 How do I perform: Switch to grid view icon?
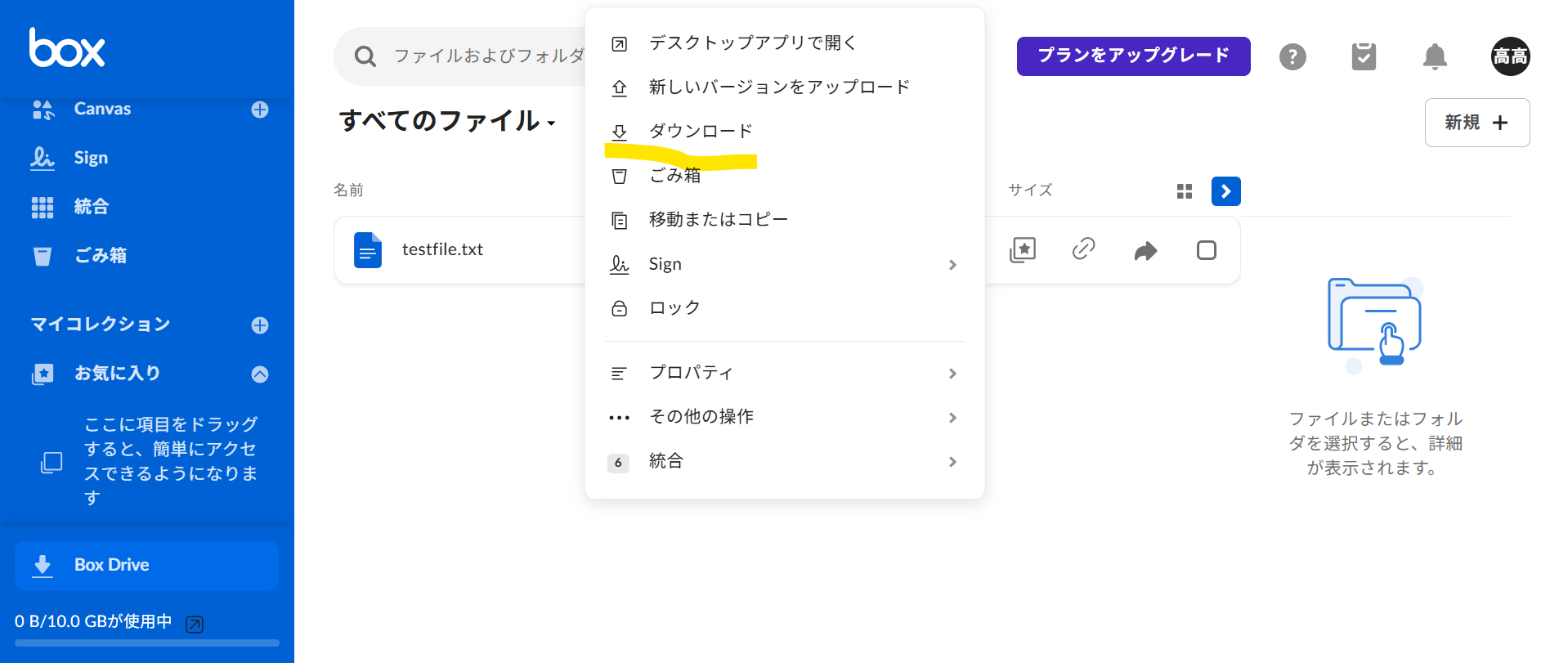pyautogui.click(x=1185, y=191)
